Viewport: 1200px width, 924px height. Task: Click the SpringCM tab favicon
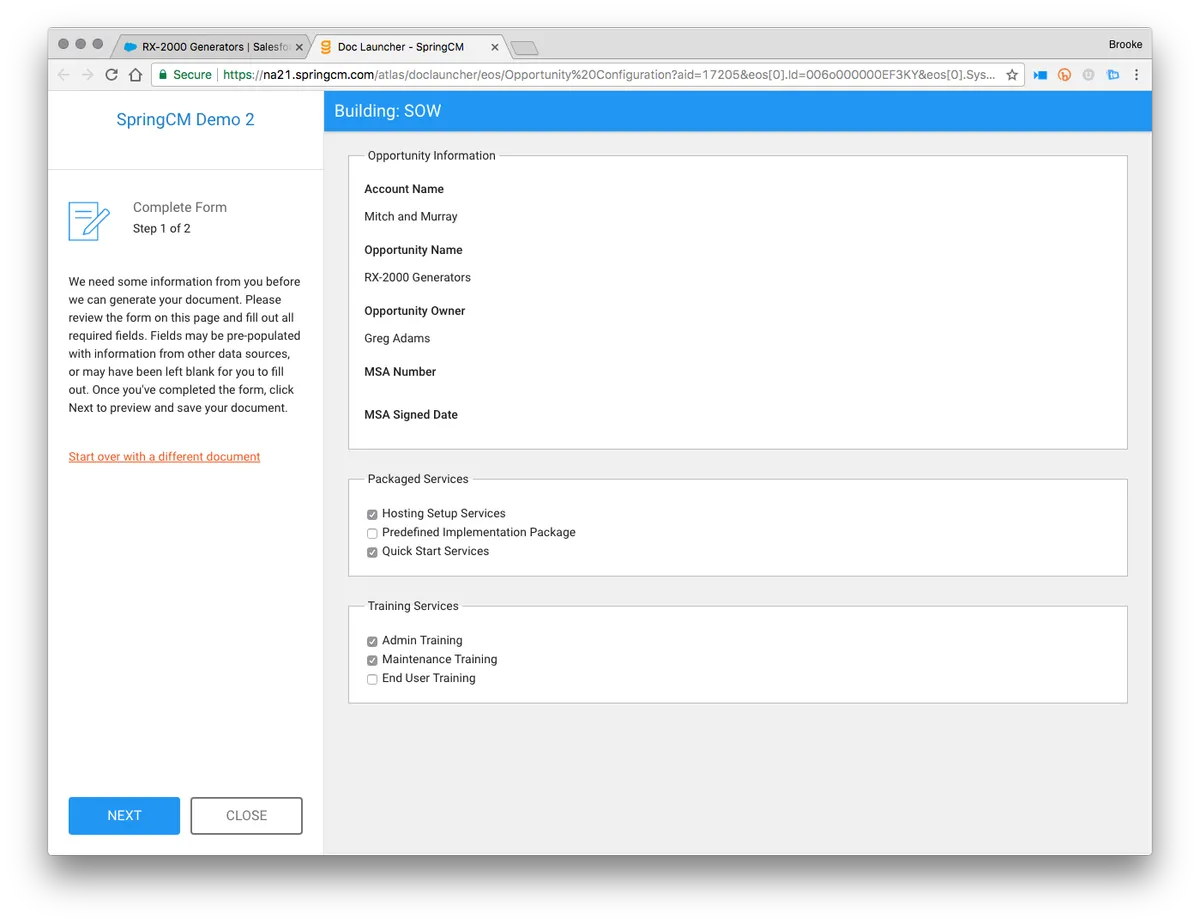point(326,47)
